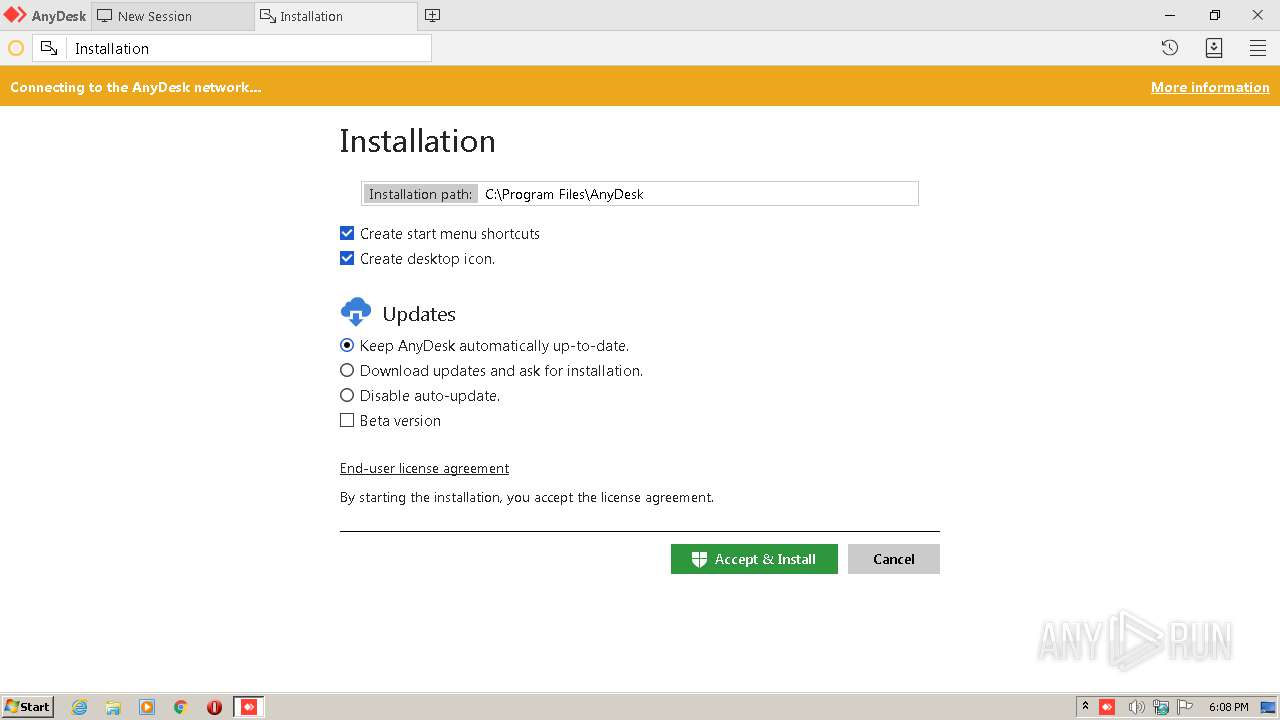Image resolution: width=1280 pixels, height=720 pixels.
Task: Click the More information link
Action: (1210, 87)
